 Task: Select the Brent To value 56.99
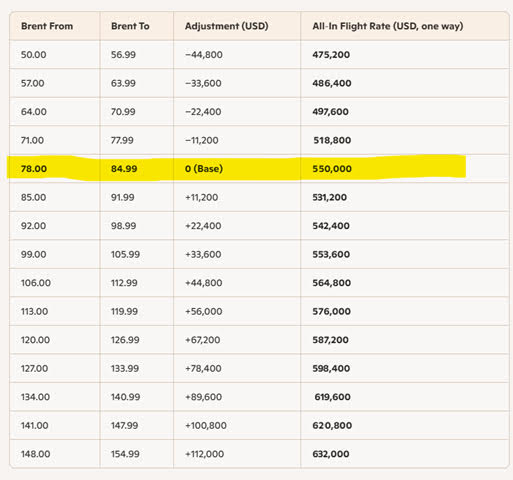click(x=123, y=55)
